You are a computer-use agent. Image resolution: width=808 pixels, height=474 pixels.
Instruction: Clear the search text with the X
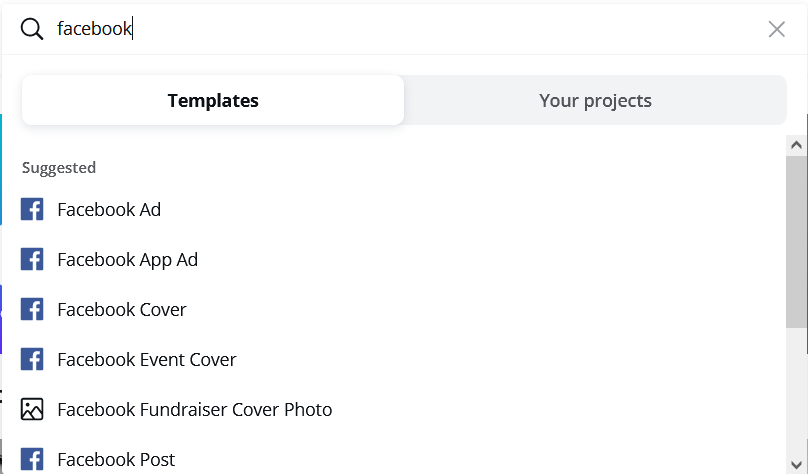click(x=777, y=29)
